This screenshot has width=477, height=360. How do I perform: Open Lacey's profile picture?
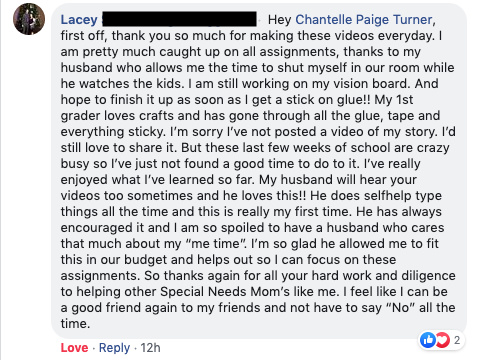[29, 19]
